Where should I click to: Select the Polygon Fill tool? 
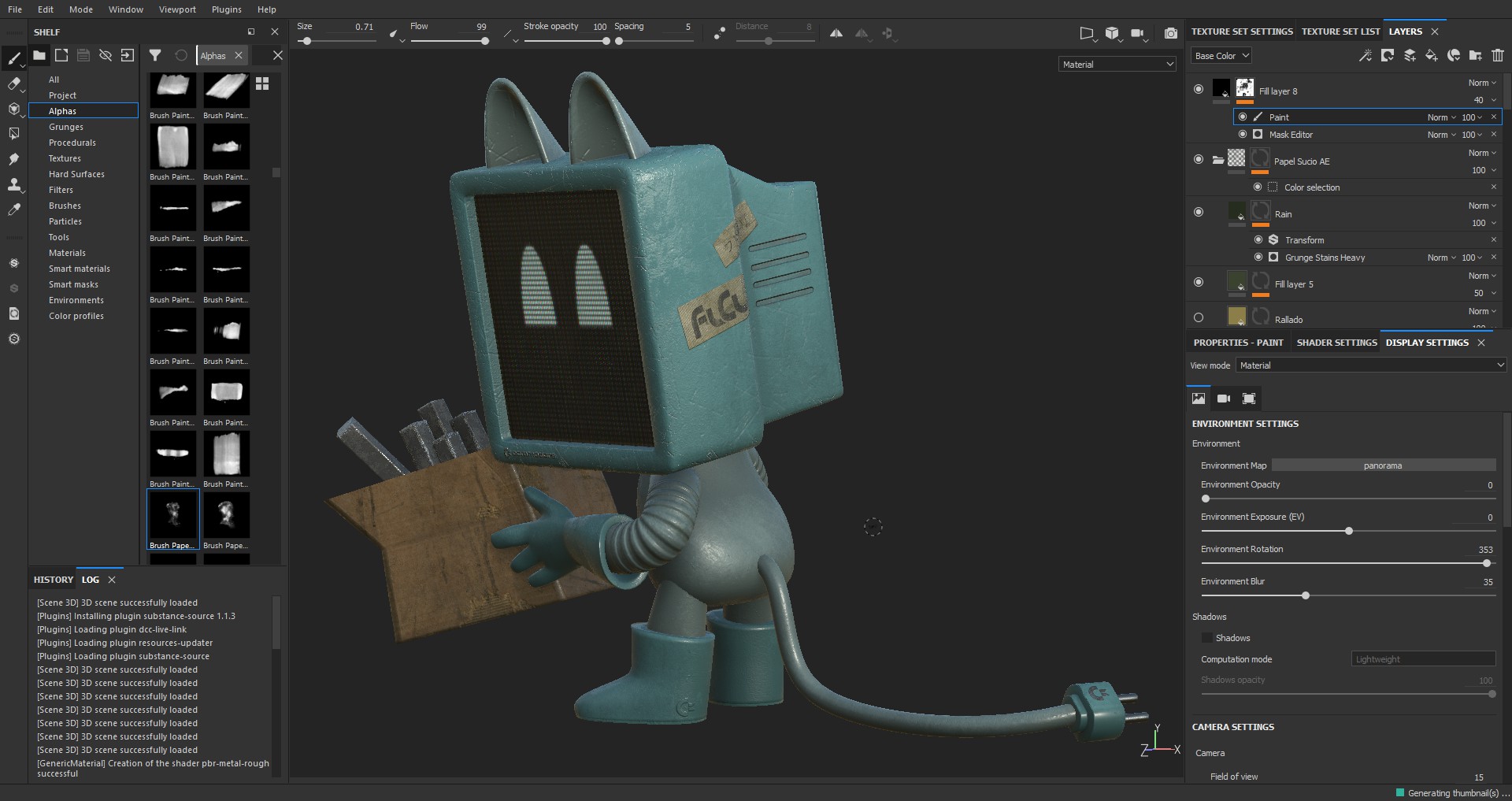pyautogui.click(x=13, y=134)
